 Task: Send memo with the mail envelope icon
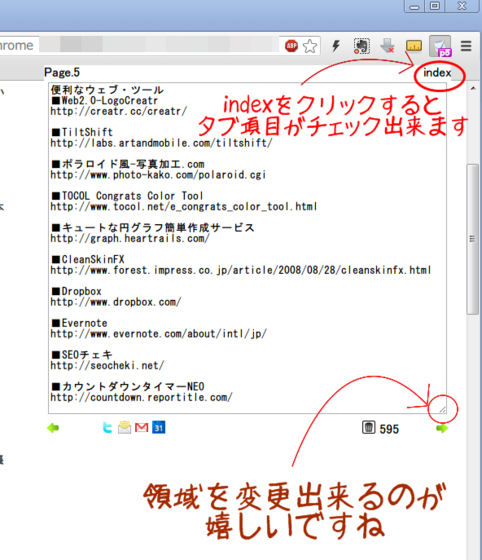coord(124,428)
